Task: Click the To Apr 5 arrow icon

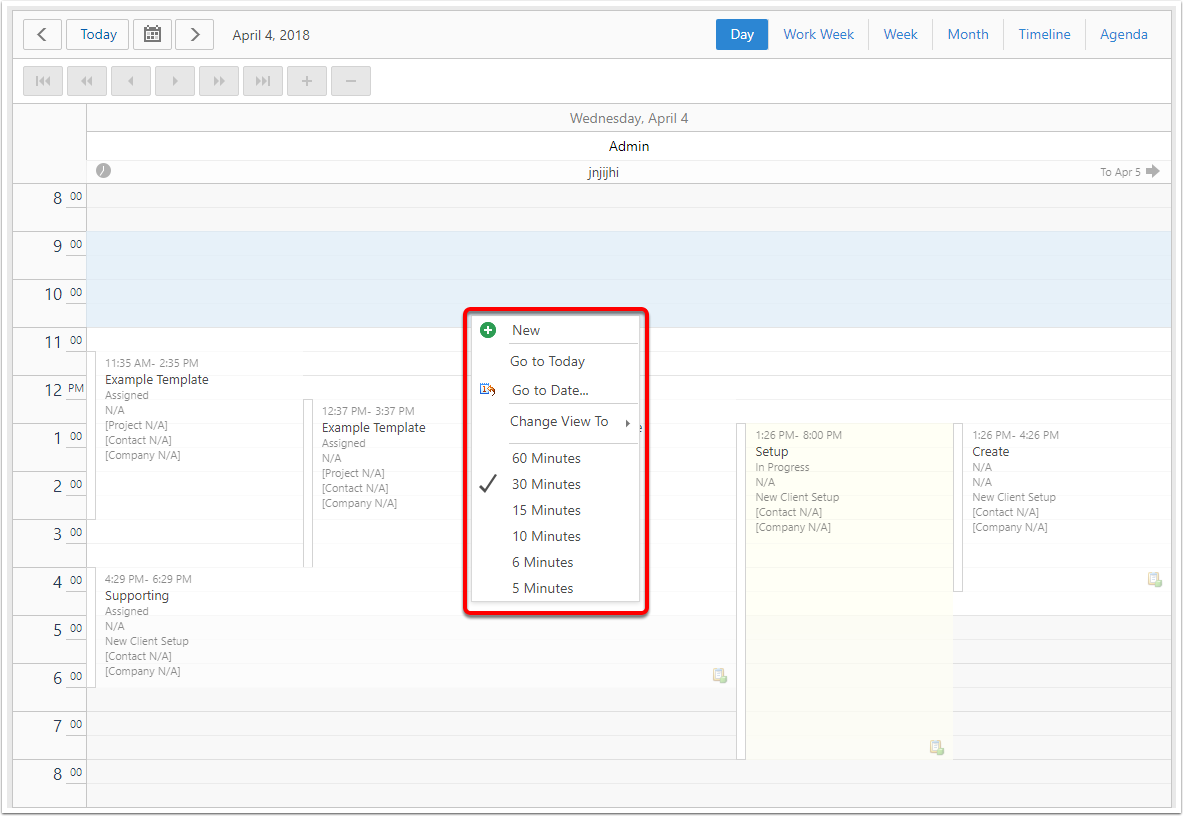Action: tap(1153, 171)
